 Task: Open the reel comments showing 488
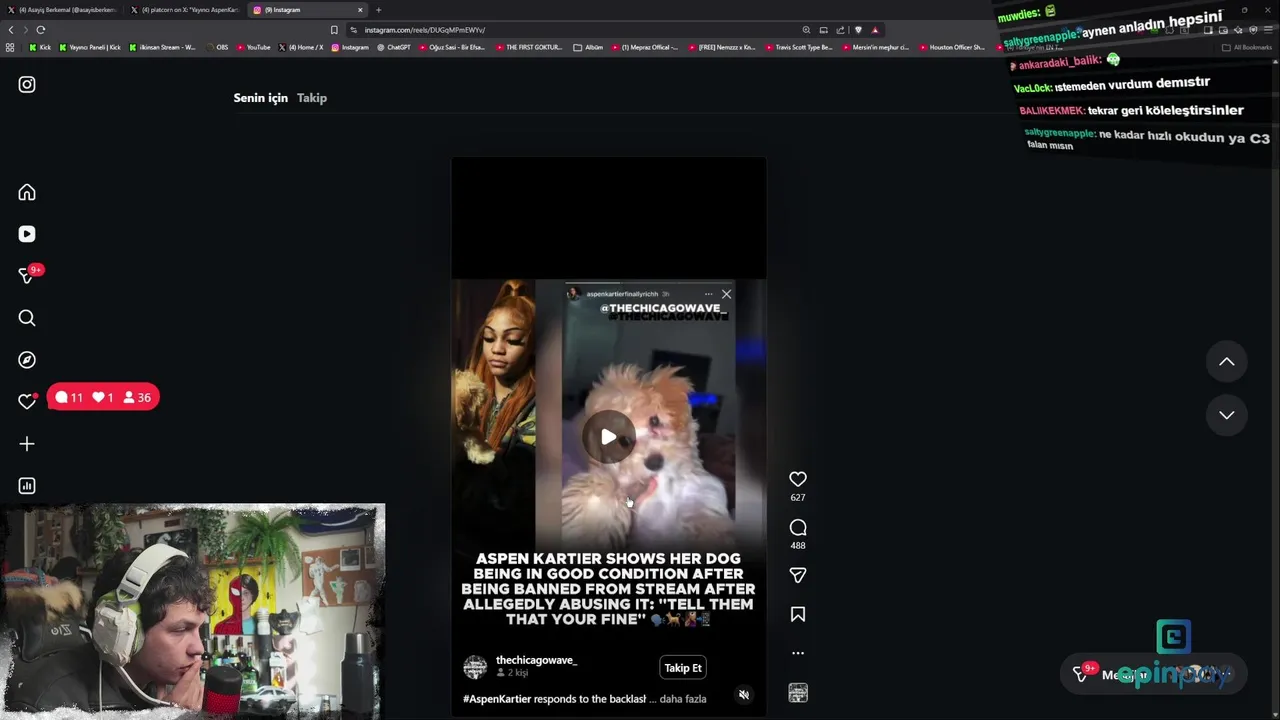(798, 528)
